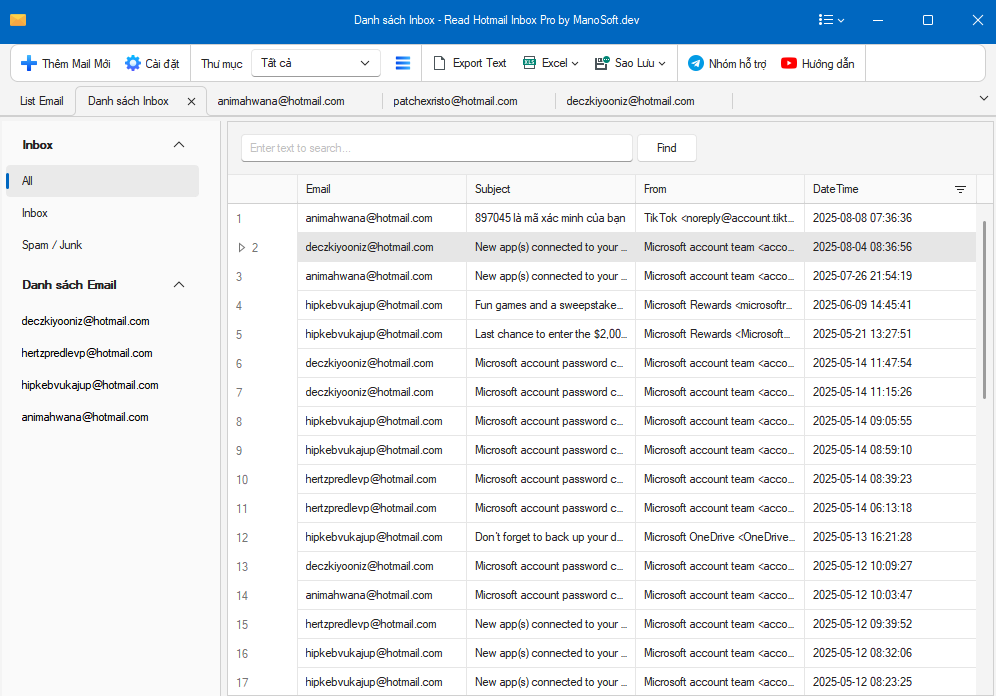
Task: Click the green Excel icon
Action: coord(529,63)
